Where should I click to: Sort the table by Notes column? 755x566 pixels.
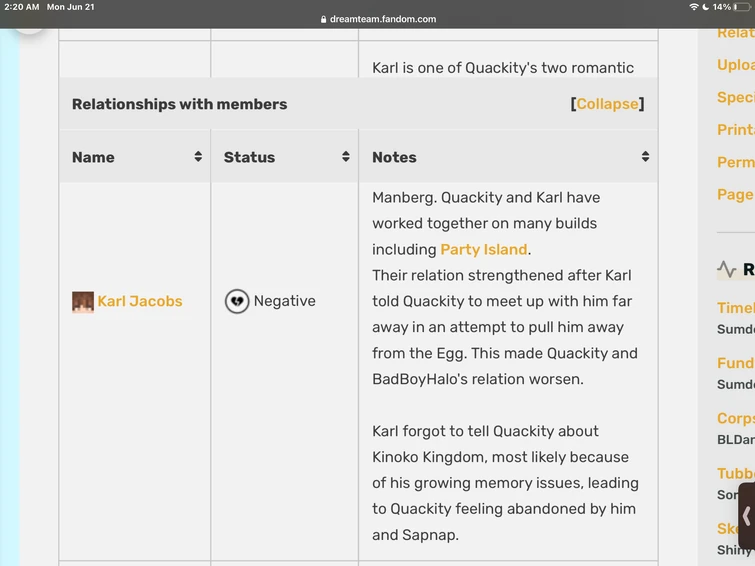click(x=645, y=157)
